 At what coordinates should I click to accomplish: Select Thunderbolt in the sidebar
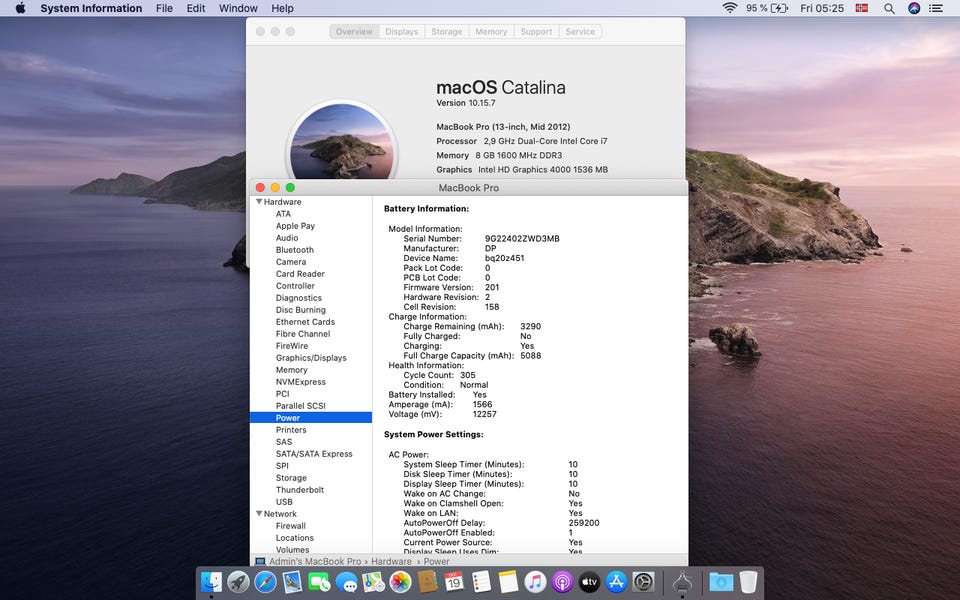[300, 490]
